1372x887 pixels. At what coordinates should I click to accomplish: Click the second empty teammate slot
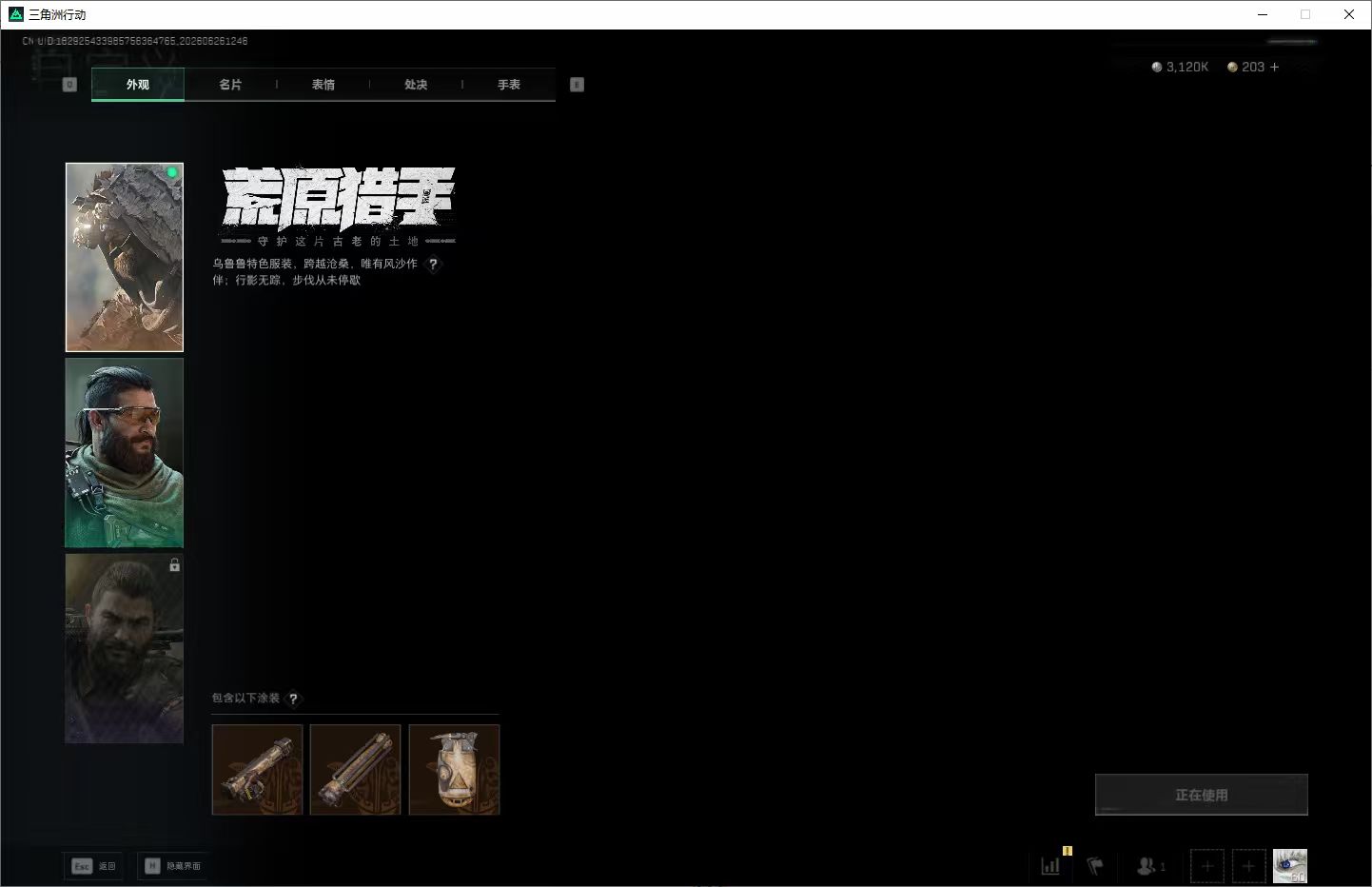pos(1249,866)
